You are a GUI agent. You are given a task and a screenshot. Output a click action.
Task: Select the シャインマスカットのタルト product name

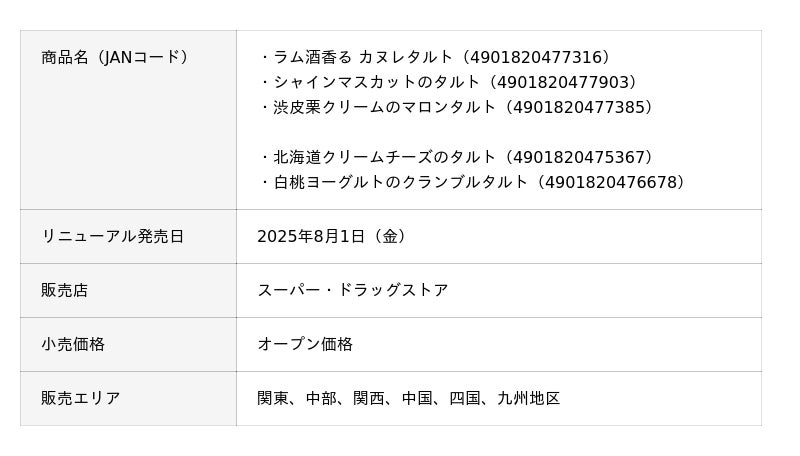pyautogui.click(x=377, y=82)
